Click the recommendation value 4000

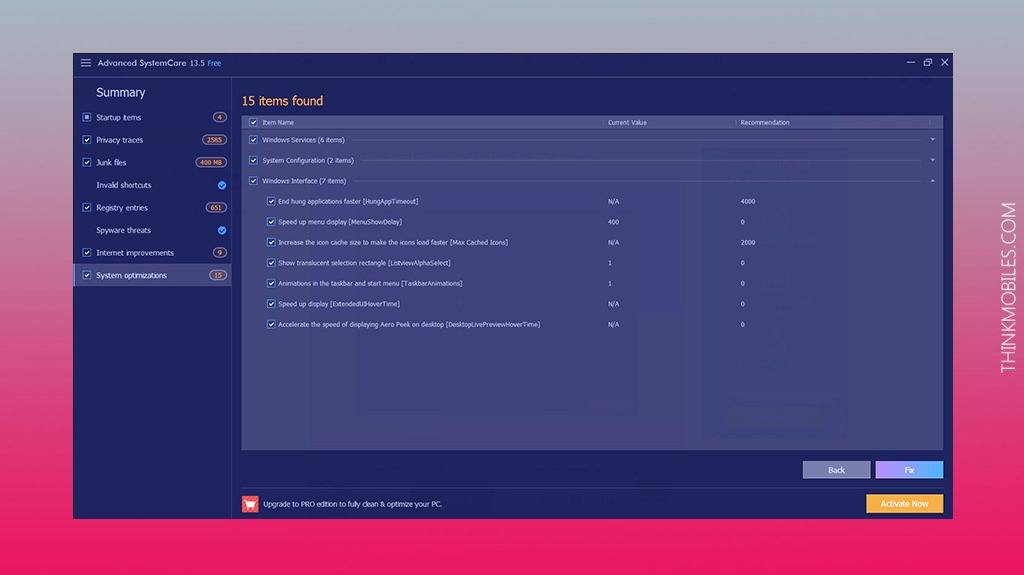(748, 202)
